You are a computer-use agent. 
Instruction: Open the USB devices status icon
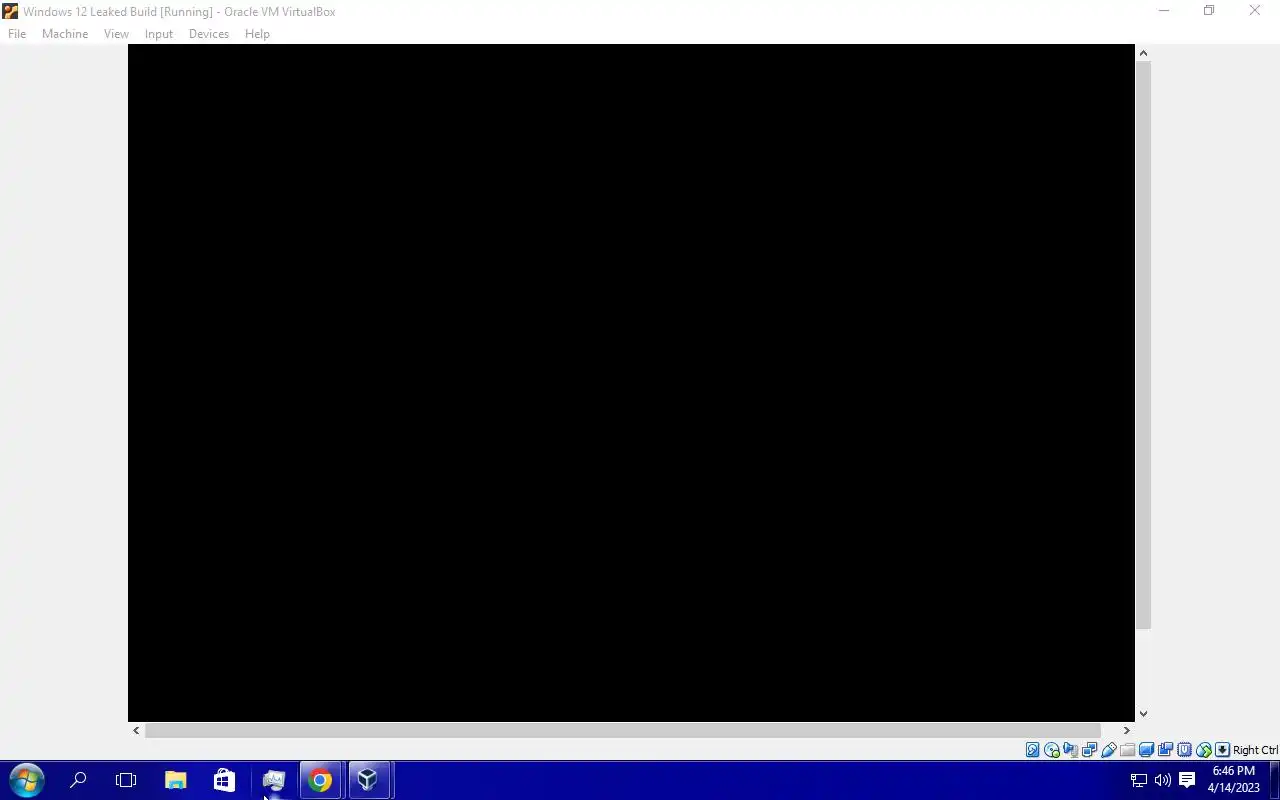pos(1109,750)
